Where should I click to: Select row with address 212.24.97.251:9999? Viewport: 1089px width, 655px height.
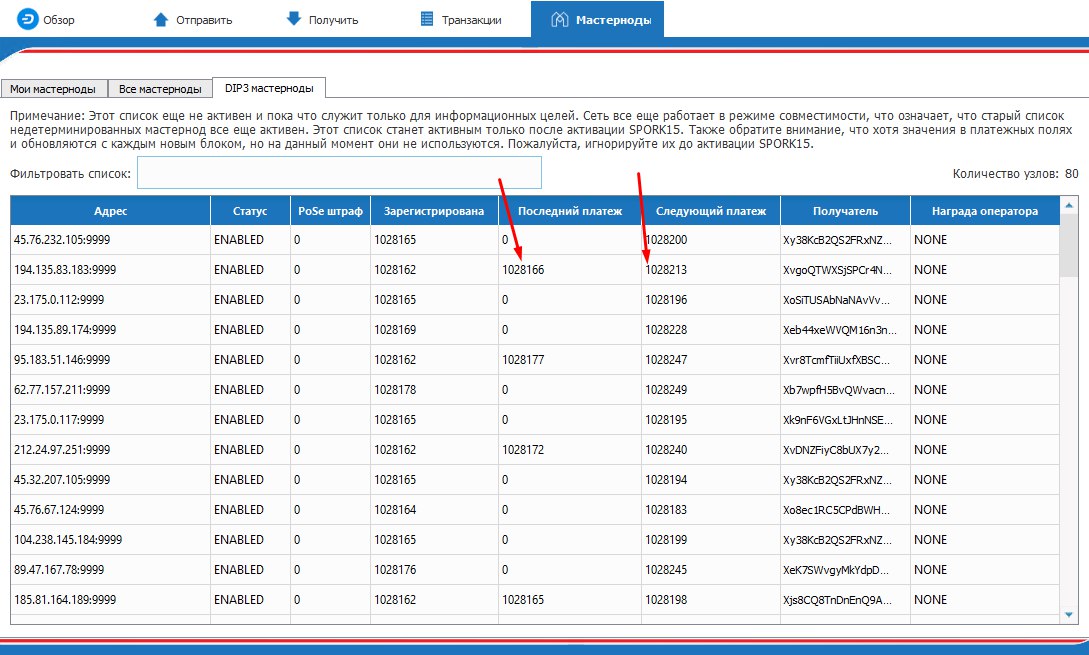coord(535,449)
